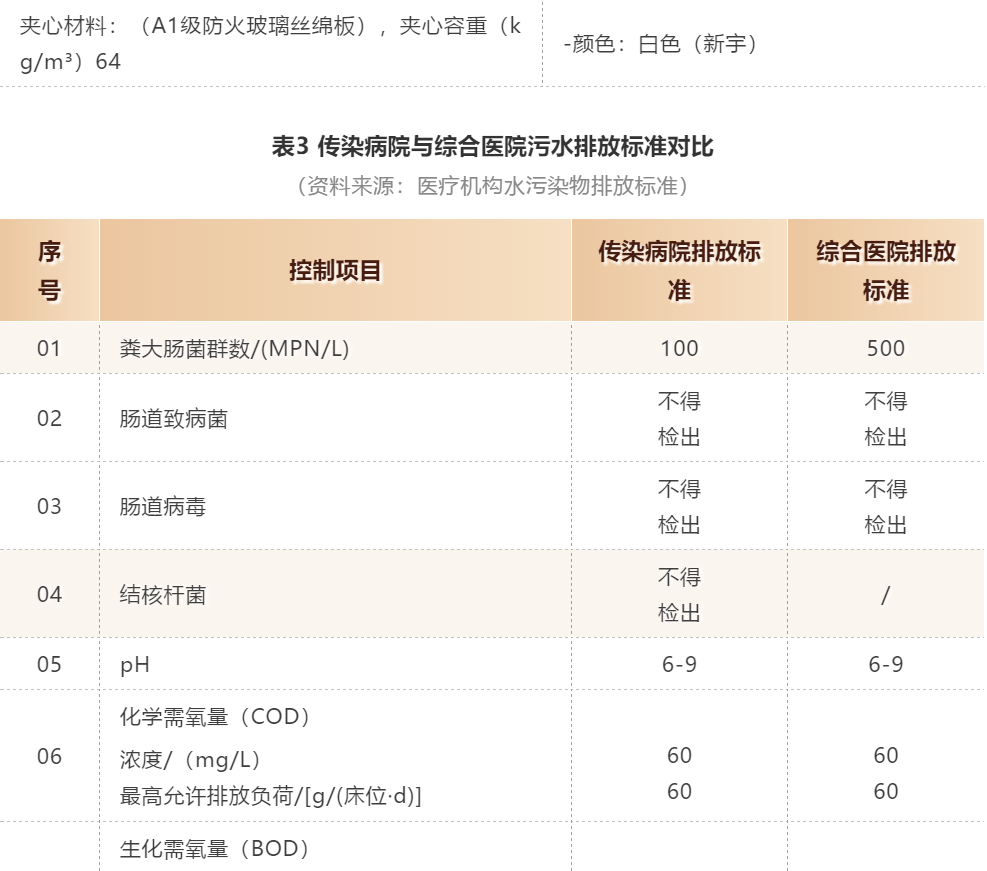This screenshot has width=987, height=871.
Task: Select the pH row label
Action: coord(134,665)
